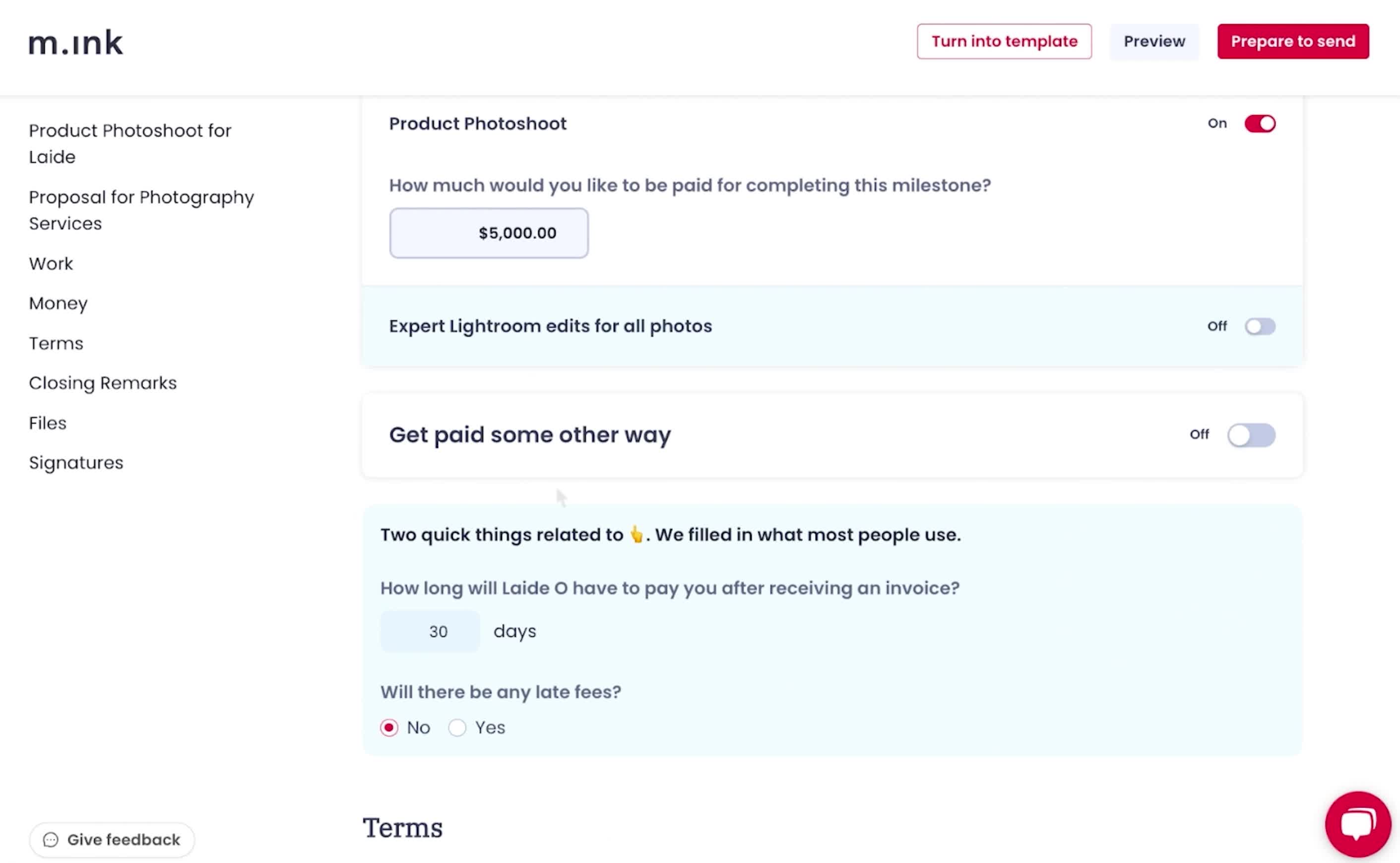Edit the $5,000.00 milestone amount field
1400x863 pixels.
click(489, 233)
